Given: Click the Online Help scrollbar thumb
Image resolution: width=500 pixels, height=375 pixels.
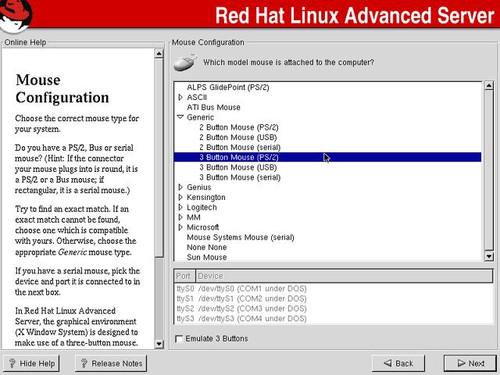Looking at the screenshot, I should [159, 158].
